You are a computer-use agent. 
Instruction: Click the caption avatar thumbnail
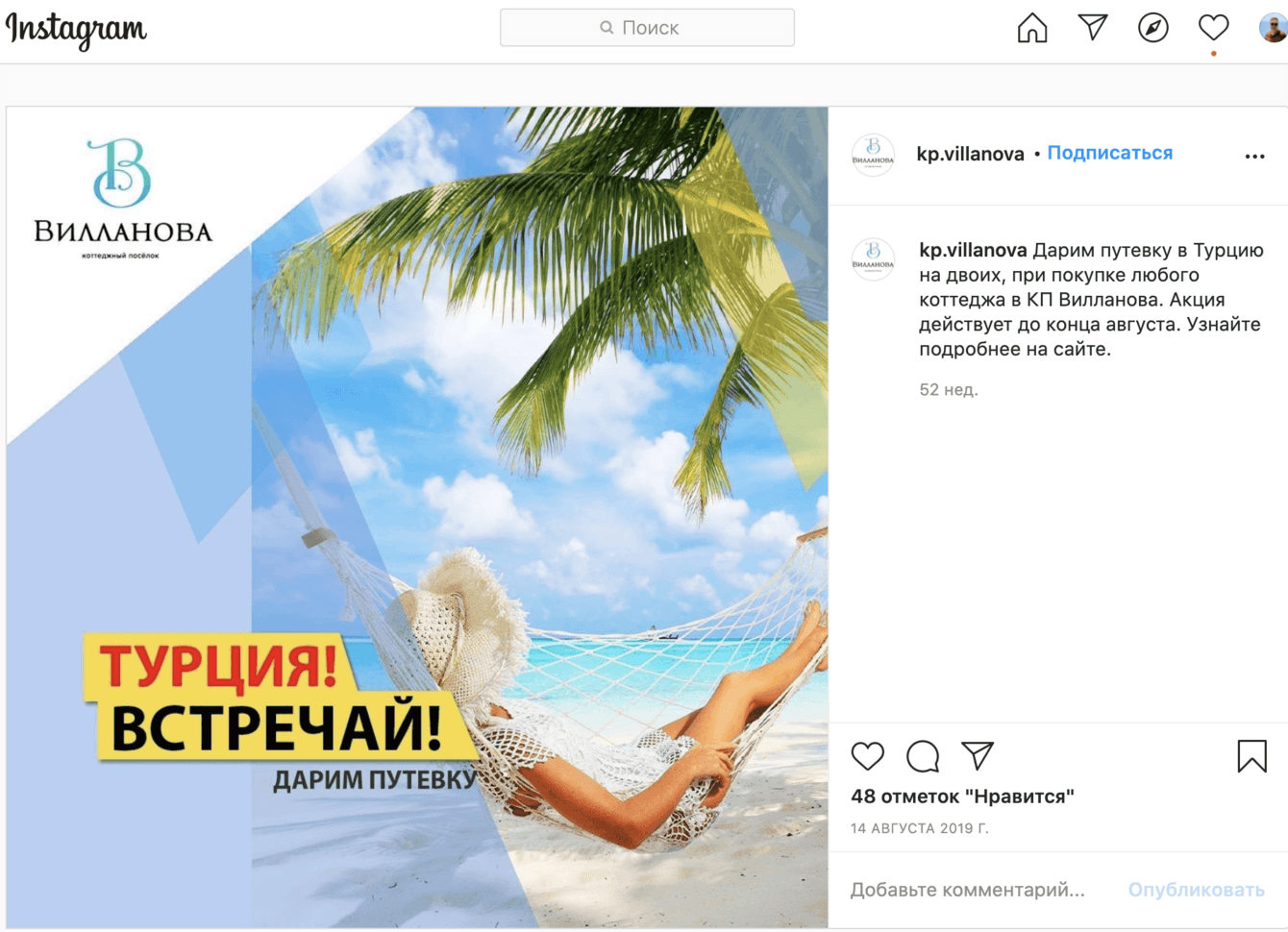(x=873, y=259)
